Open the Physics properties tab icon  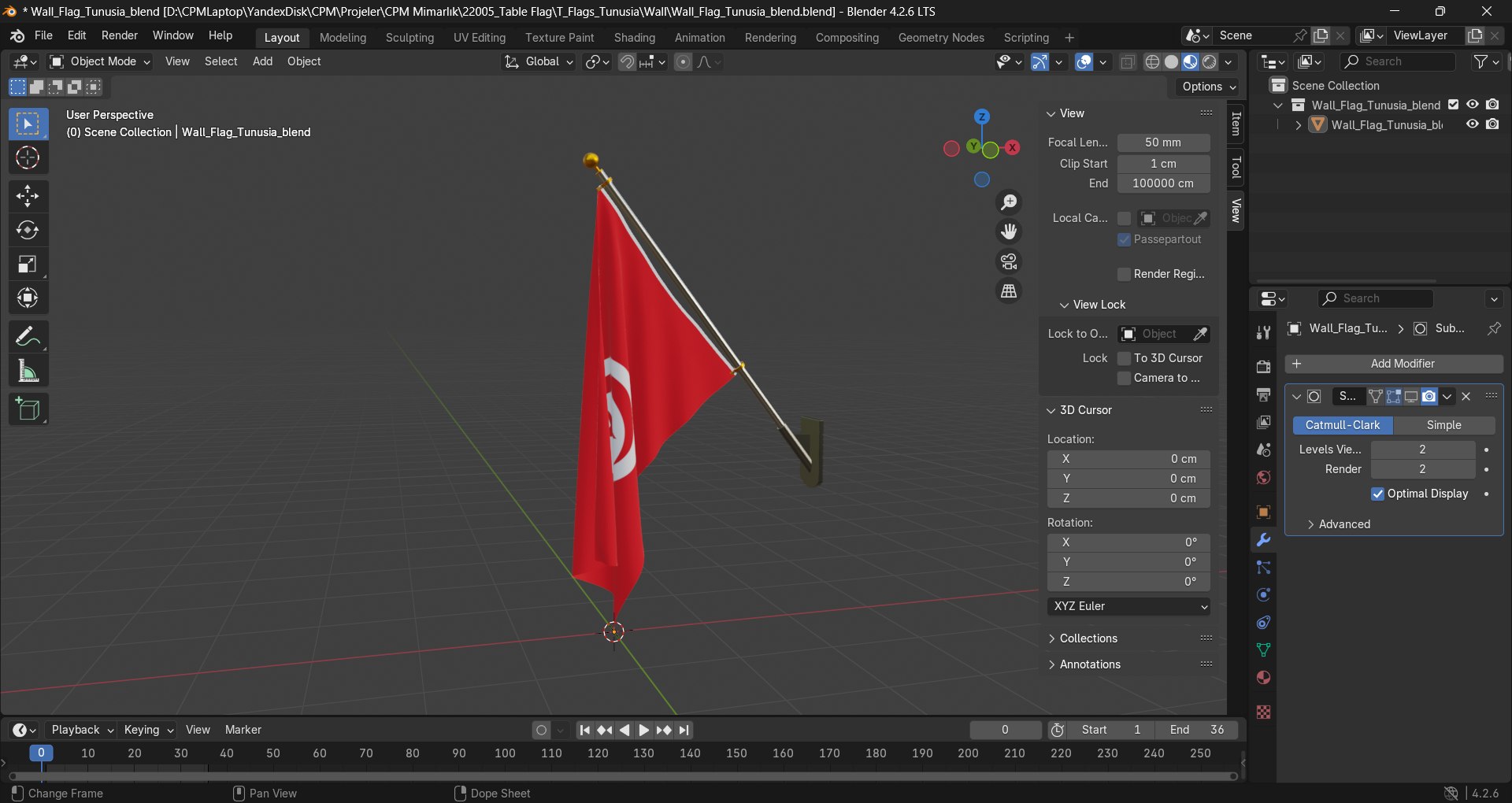pos(1263,595)
